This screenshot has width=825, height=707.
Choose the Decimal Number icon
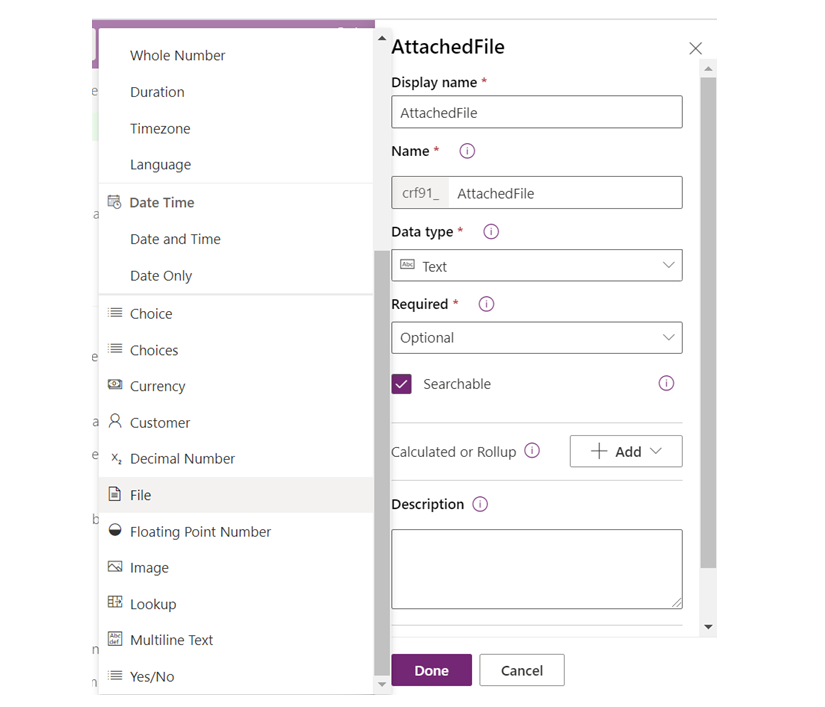click(118, 458)
